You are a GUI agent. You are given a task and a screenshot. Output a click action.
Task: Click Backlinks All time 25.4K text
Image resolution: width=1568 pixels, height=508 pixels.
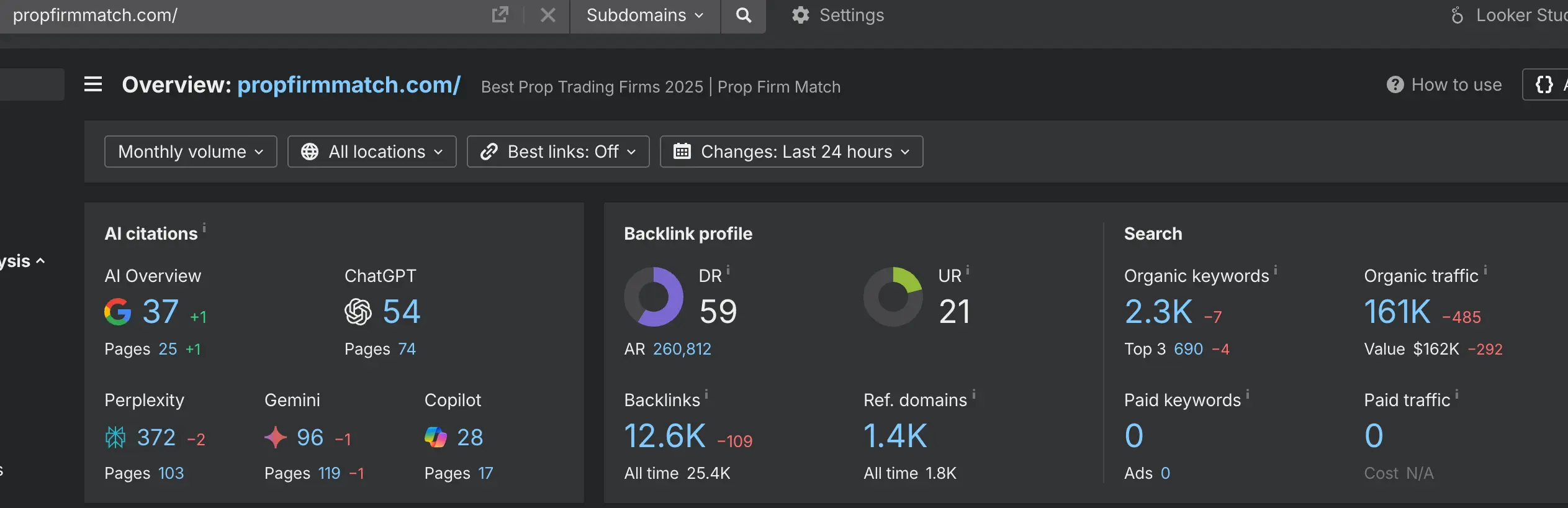pos(677,473)
